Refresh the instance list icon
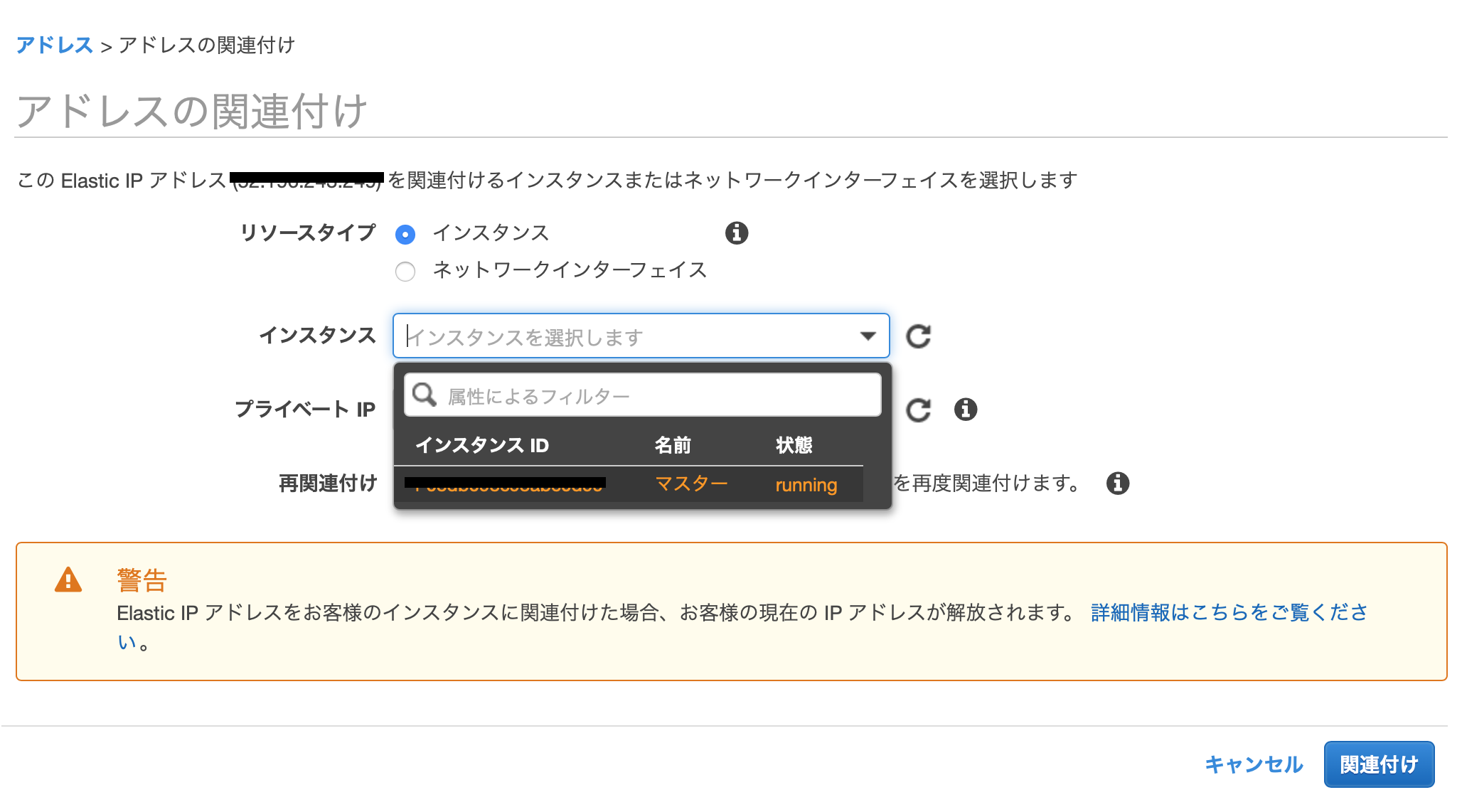This screenshot has height=812, width=1462. click(919, 336)
